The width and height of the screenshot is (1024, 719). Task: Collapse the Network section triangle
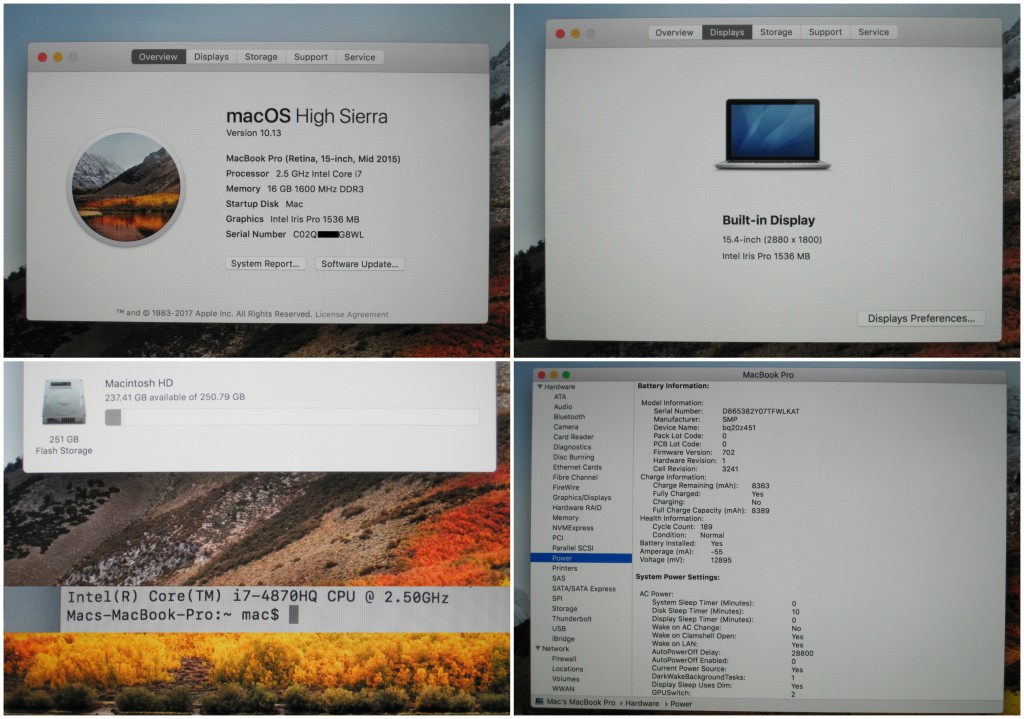coord(538,648)
